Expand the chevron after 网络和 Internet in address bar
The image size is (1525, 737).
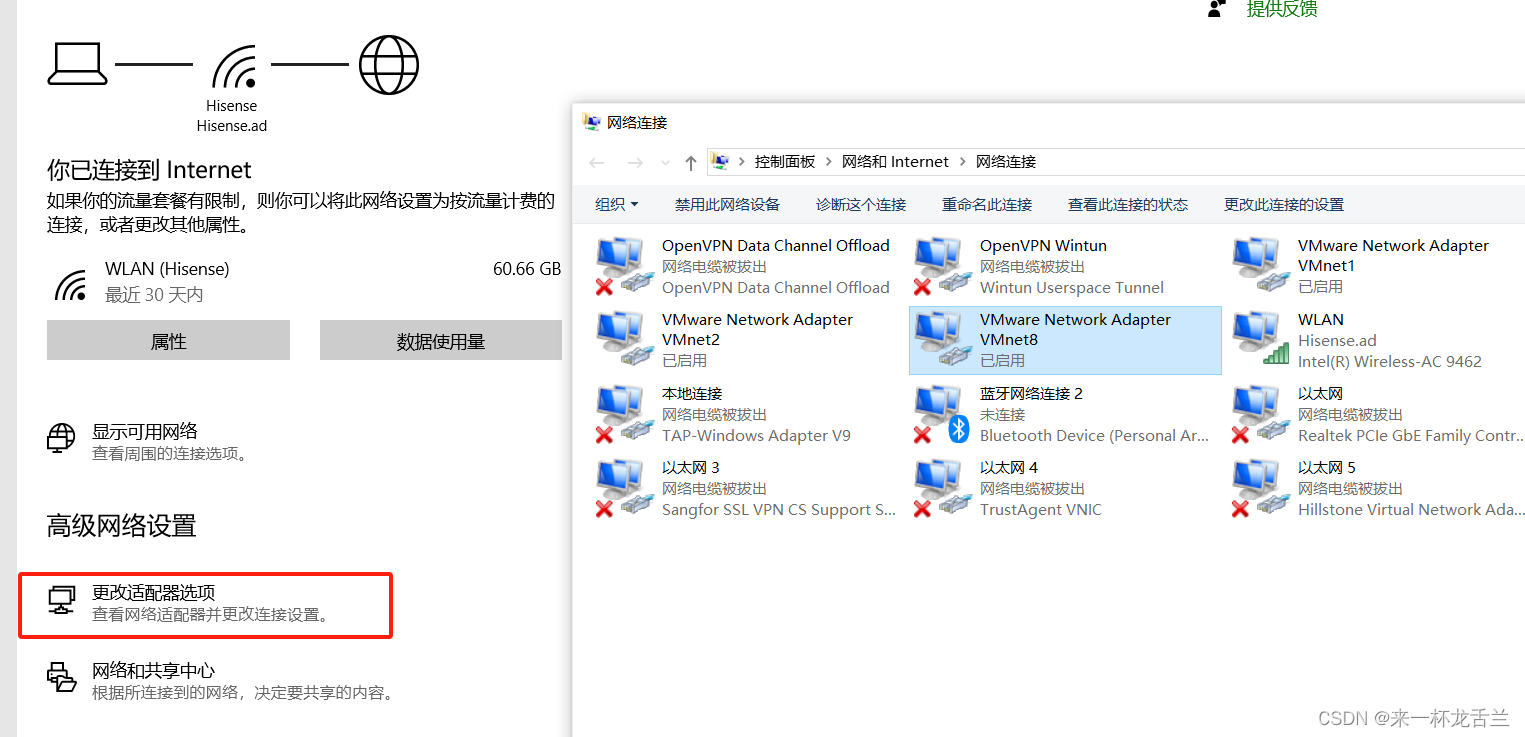click(x=963, y=162)
